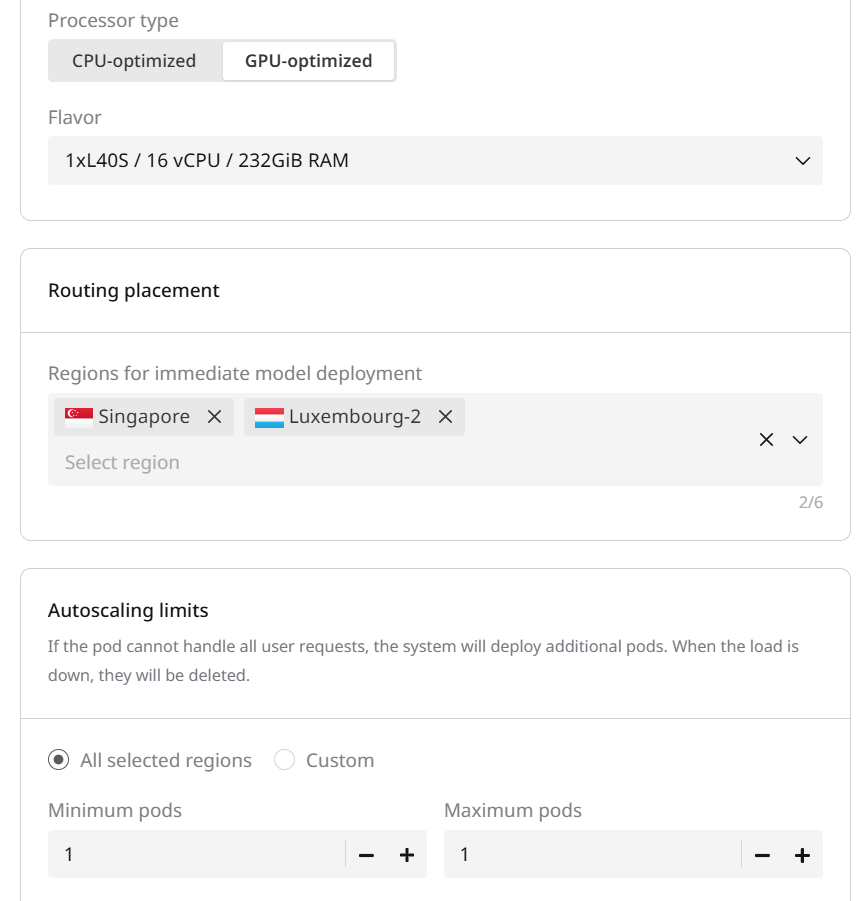
Task: Click the Luxembourg-2 region chip label
Action: [x=355, y=417]
